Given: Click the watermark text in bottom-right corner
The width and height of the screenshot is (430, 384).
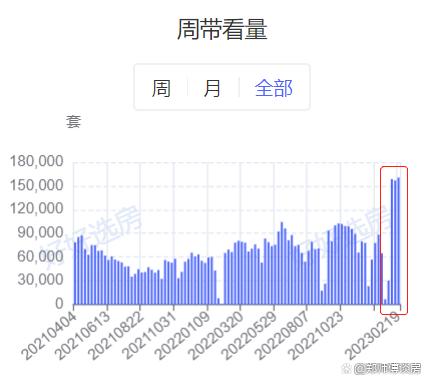Looking at the screenshot, I should [x=382, y=369].
